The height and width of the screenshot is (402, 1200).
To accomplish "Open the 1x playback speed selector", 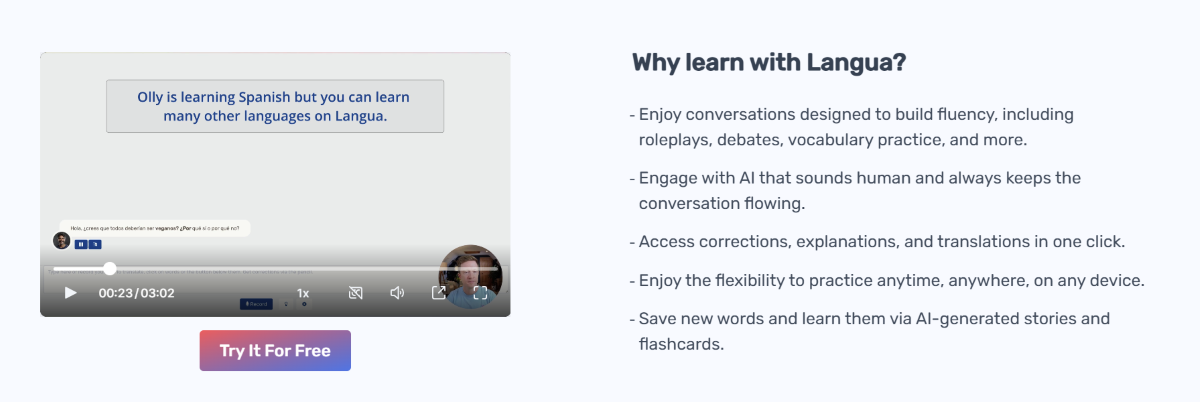I will [303, 293].
